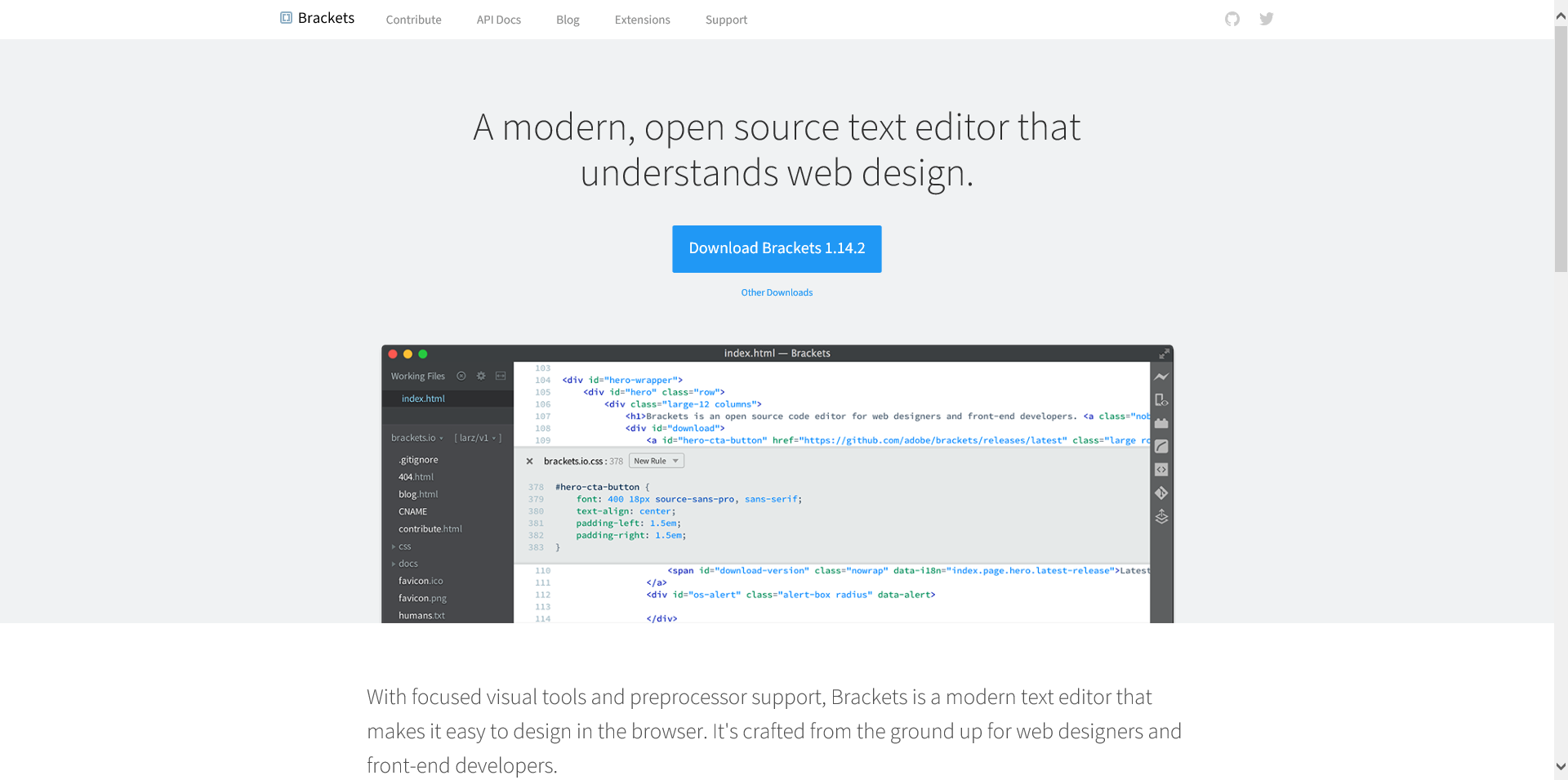Viewport: 1568px width, 780px height.
Task: Click the curved-line square icon in right toolbar
Action: click(x=1161, y=447)
